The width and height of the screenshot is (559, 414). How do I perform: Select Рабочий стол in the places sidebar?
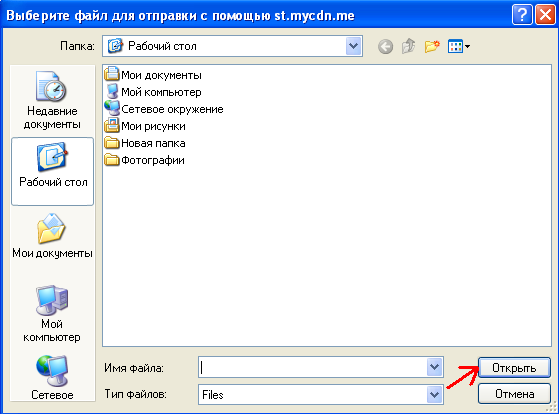(52, 171)
